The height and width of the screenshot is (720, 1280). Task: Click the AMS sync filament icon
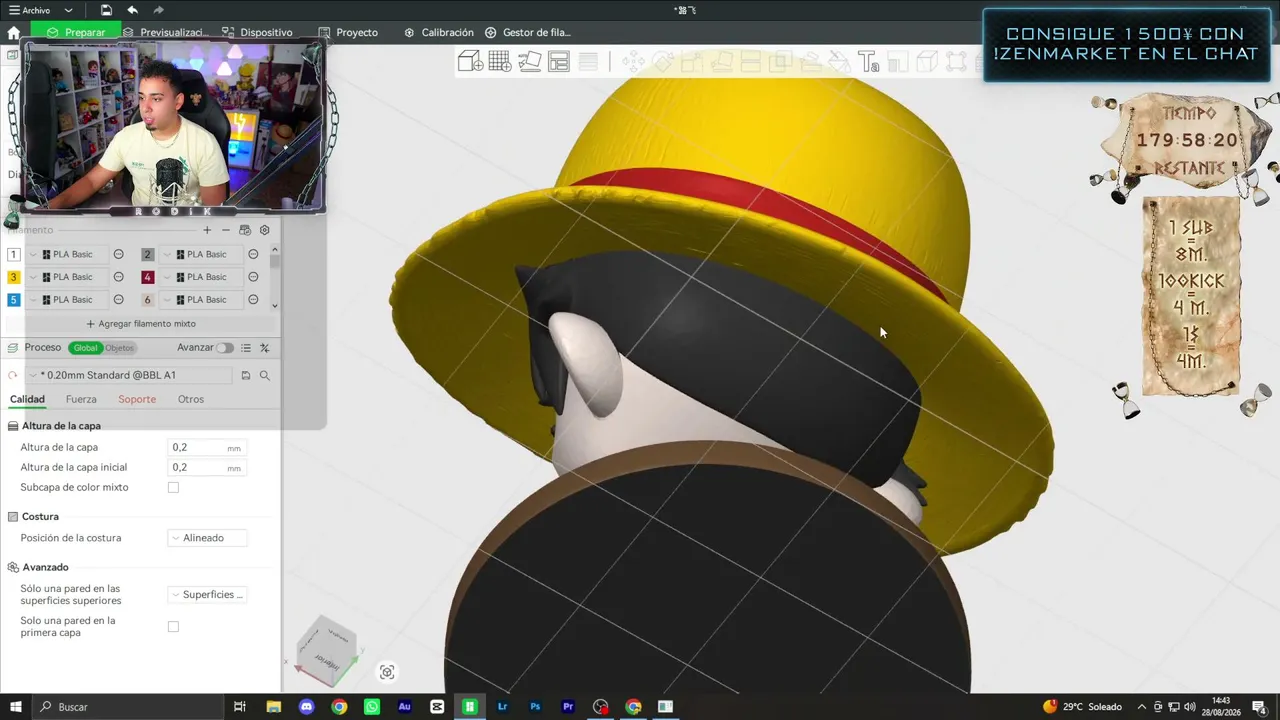[245, 230]
